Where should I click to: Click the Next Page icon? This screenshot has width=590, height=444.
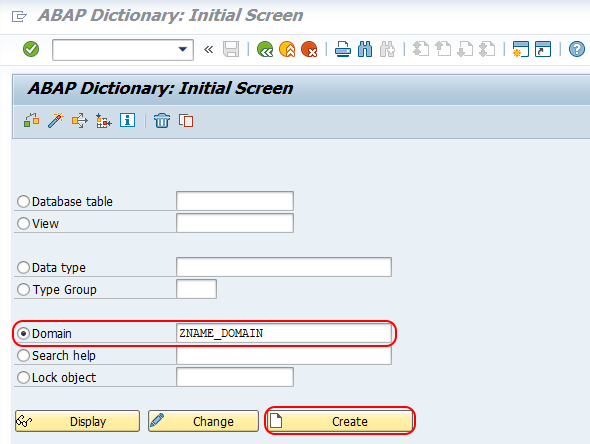pos(465,49)
